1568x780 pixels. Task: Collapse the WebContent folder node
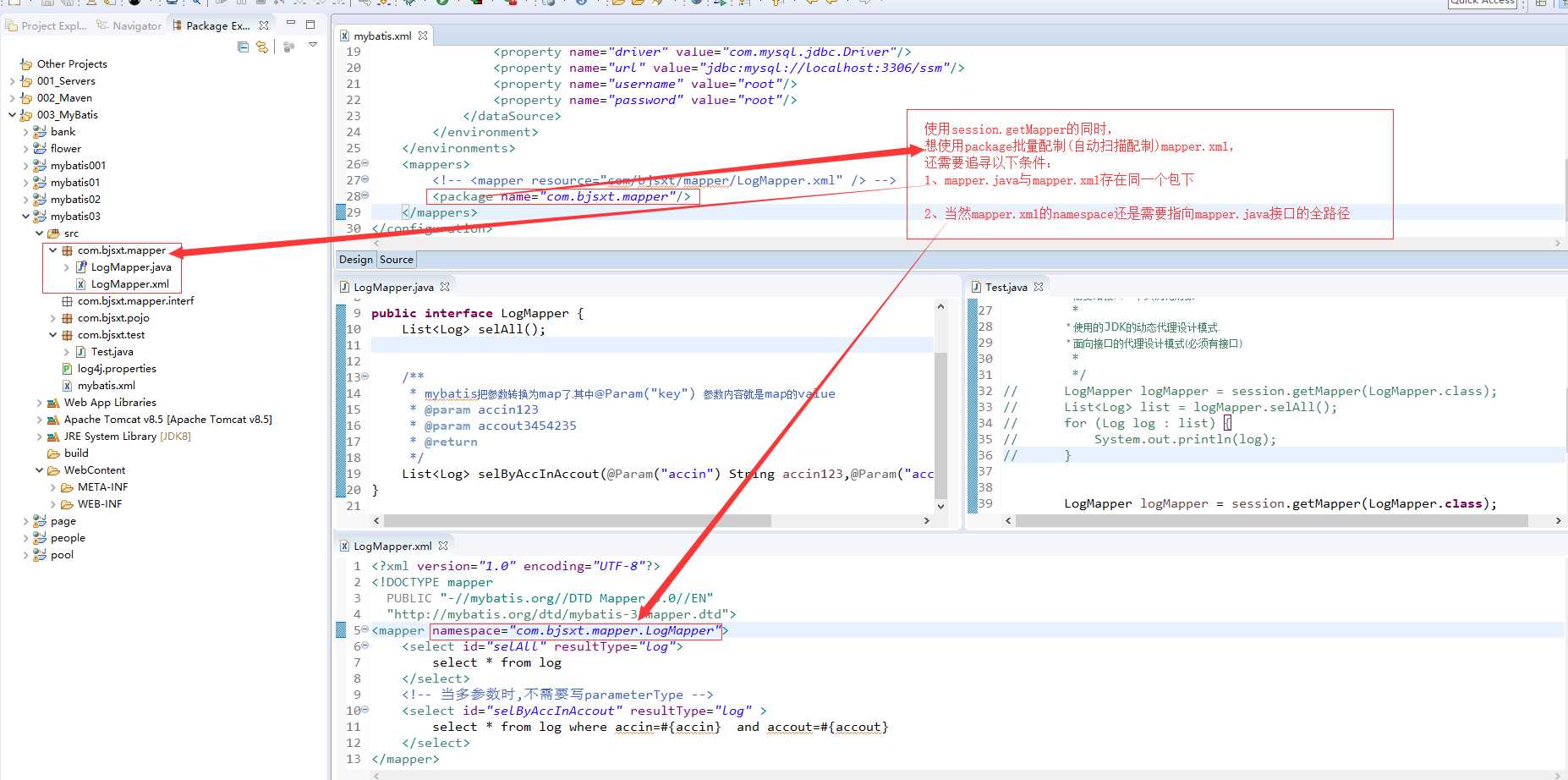pos(39,470)
